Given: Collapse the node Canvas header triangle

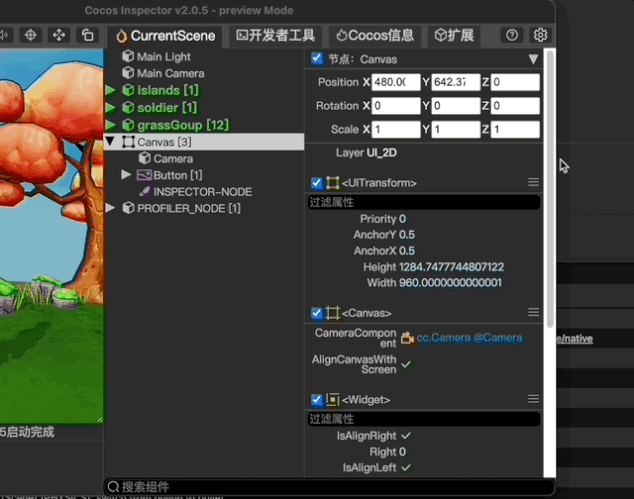Looking at the screenshot, I should pyautogui.click(x=533, y=59).
